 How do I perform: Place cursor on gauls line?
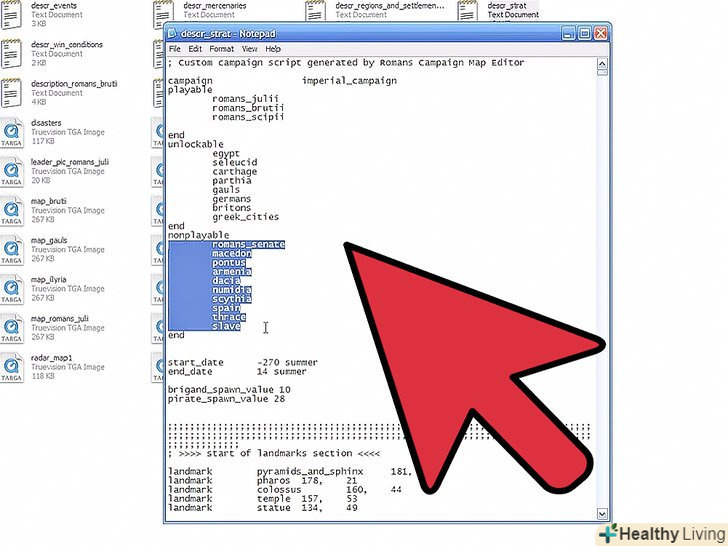[226, 189]
